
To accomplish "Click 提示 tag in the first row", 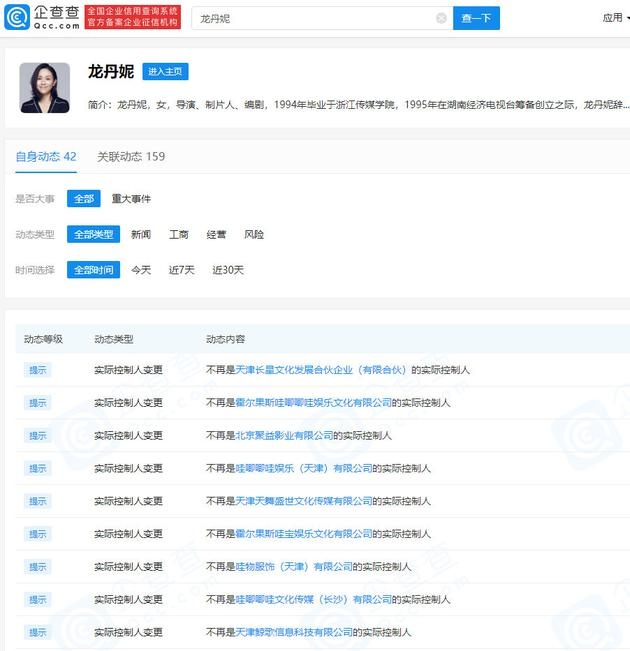I will (38, 370).
